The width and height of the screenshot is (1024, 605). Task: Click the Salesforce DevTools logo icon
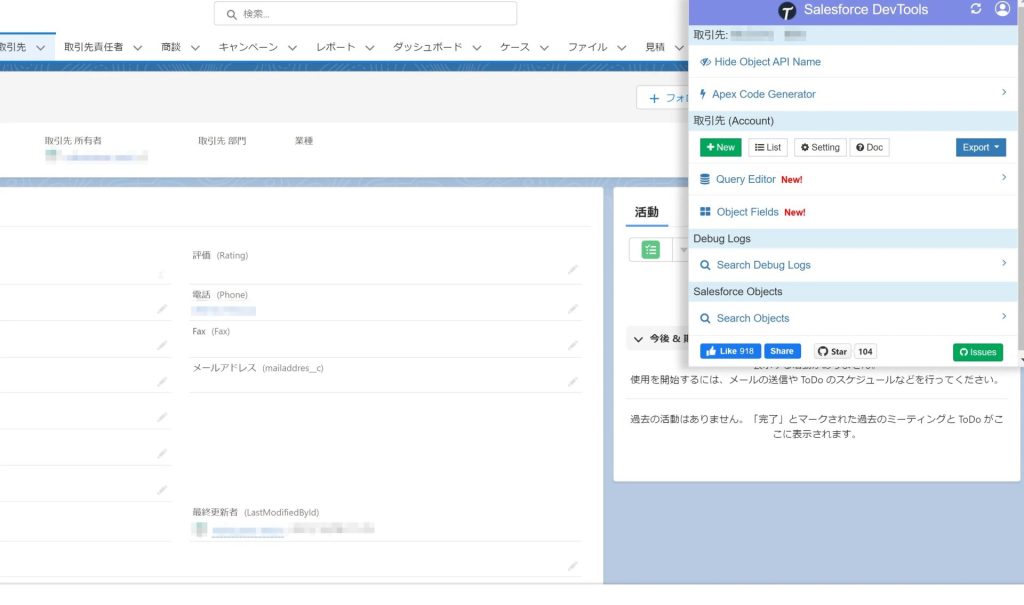coord(787,10)
